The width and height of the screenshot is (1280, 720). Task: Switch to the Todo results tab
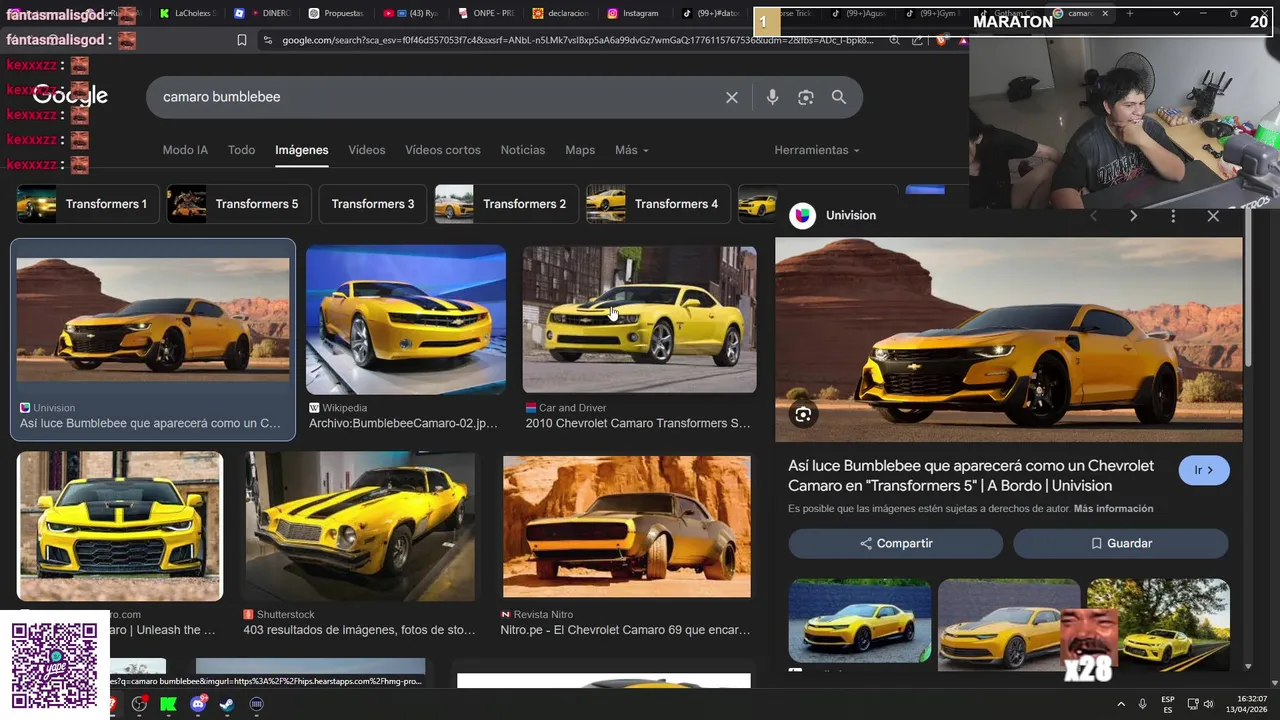[x=241, y=150]
